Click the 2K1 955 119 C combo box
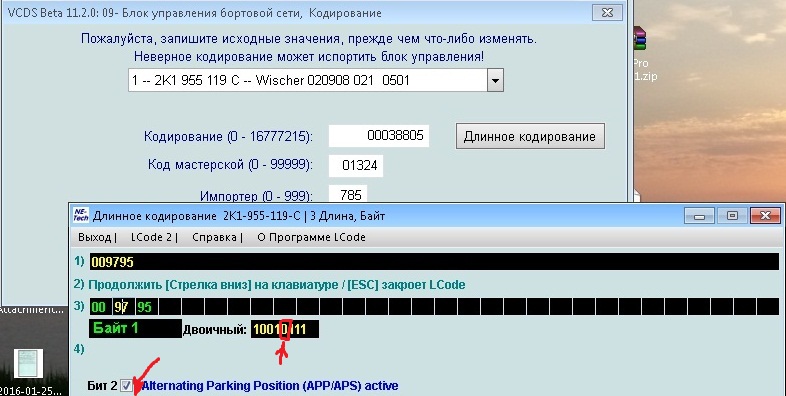This screenshot has width=786, height=396. pos(316,80)
